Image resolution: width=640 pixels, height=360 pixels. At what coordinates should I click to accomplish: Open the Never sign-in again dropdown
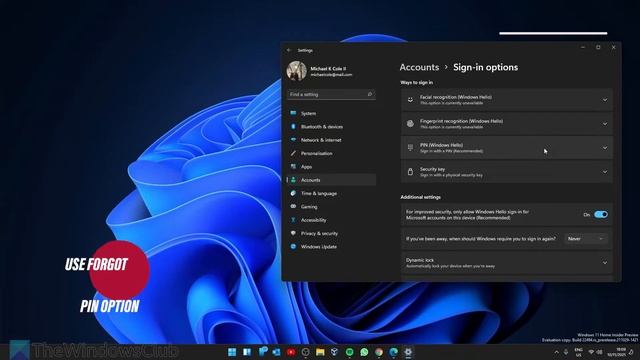point(586,238)
